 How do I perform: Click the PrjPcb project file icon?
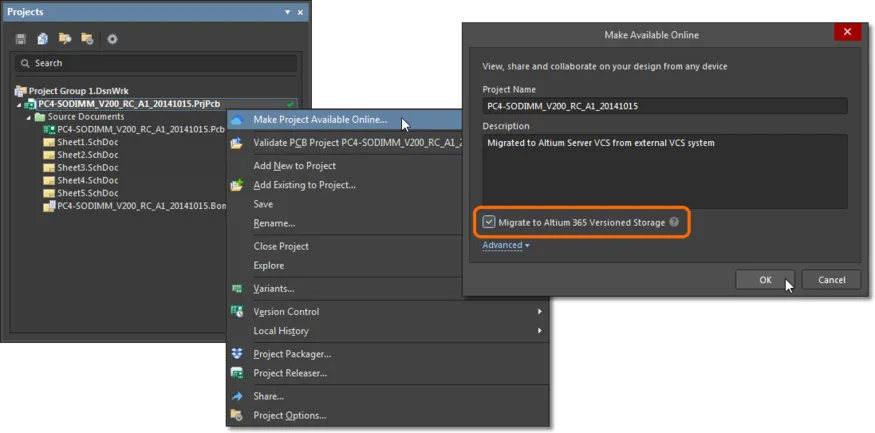(x=31, y=104)
